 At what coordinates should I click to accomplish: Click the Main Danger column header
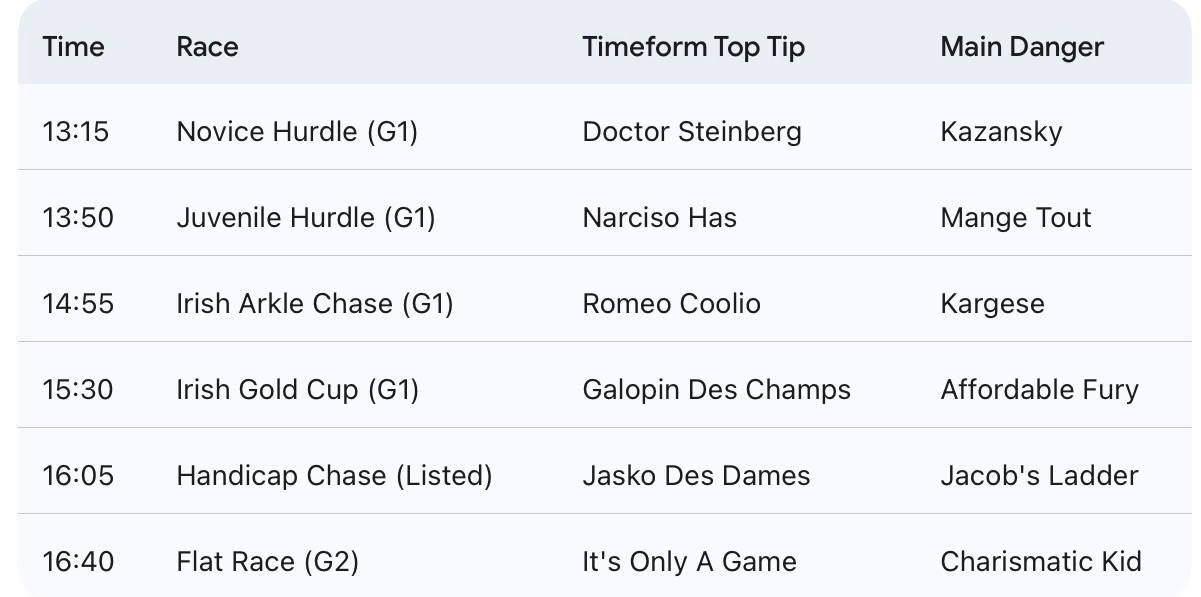(x=1022, y=47)
